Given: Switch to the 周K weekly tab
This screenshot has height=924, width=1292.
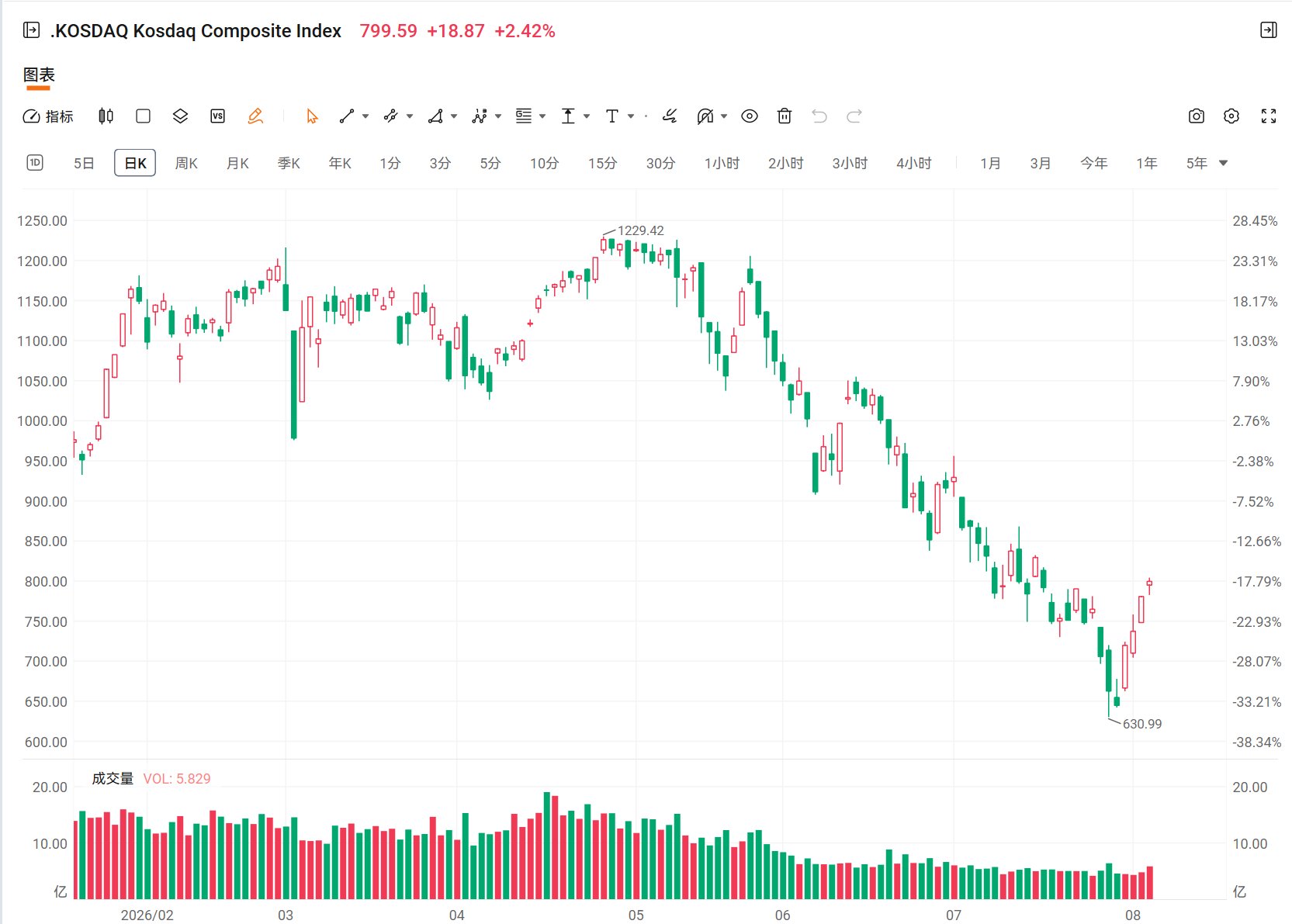Looking at the screenshot, I should click(x=186, y=163).
